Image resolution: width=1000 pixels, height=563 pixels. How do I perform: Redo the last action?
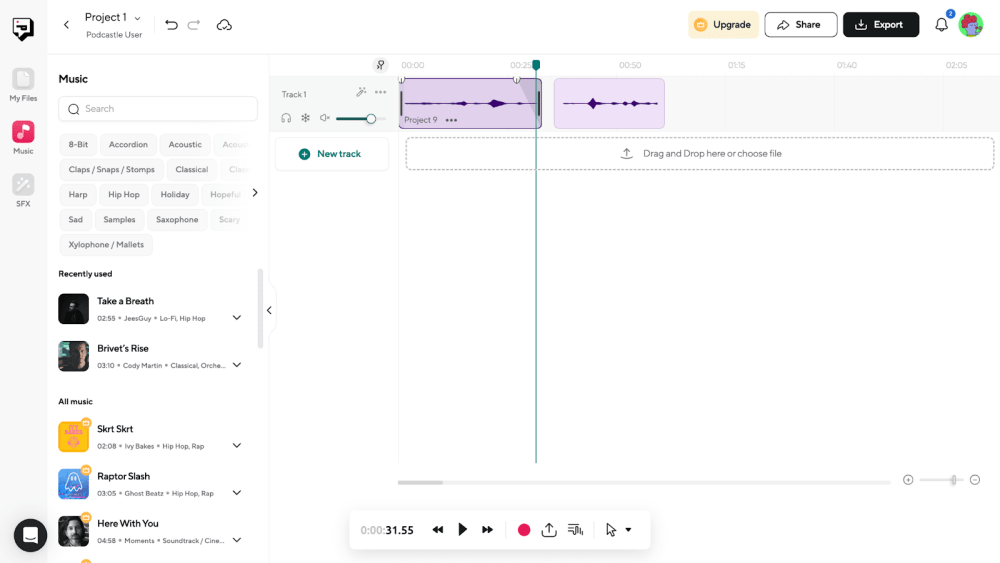point(194,25)
